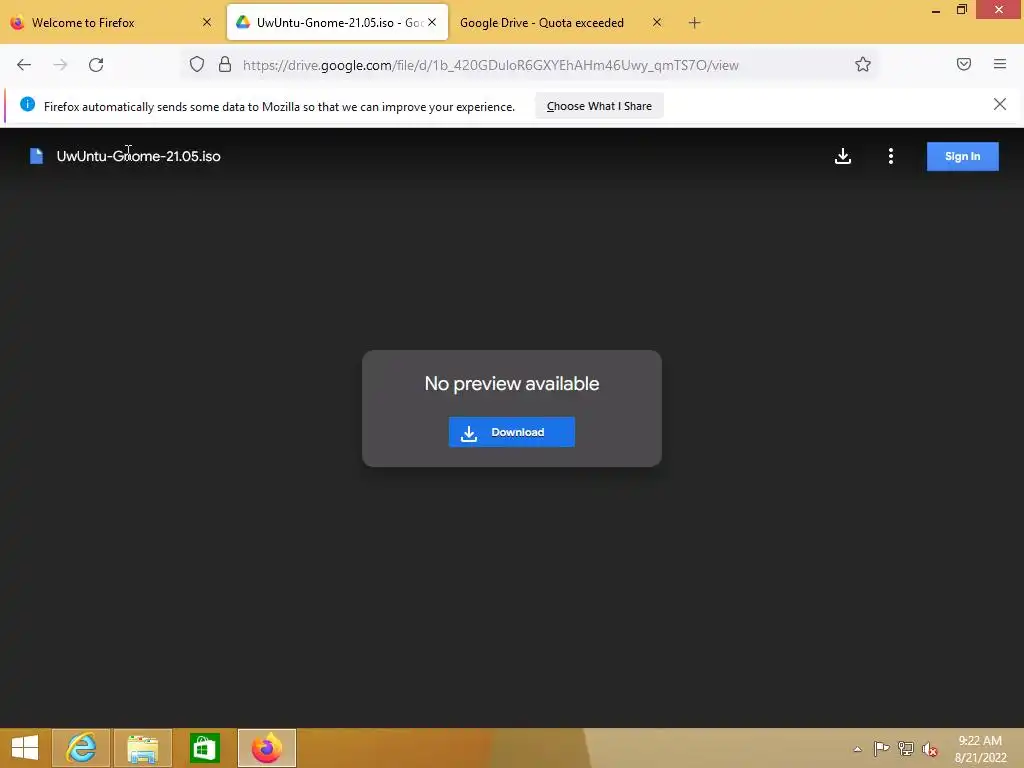This screenshot has width=1024, height=768.
Task: Minimize the Firefox window
Action: pyautogui.click(x=936, y=10)
